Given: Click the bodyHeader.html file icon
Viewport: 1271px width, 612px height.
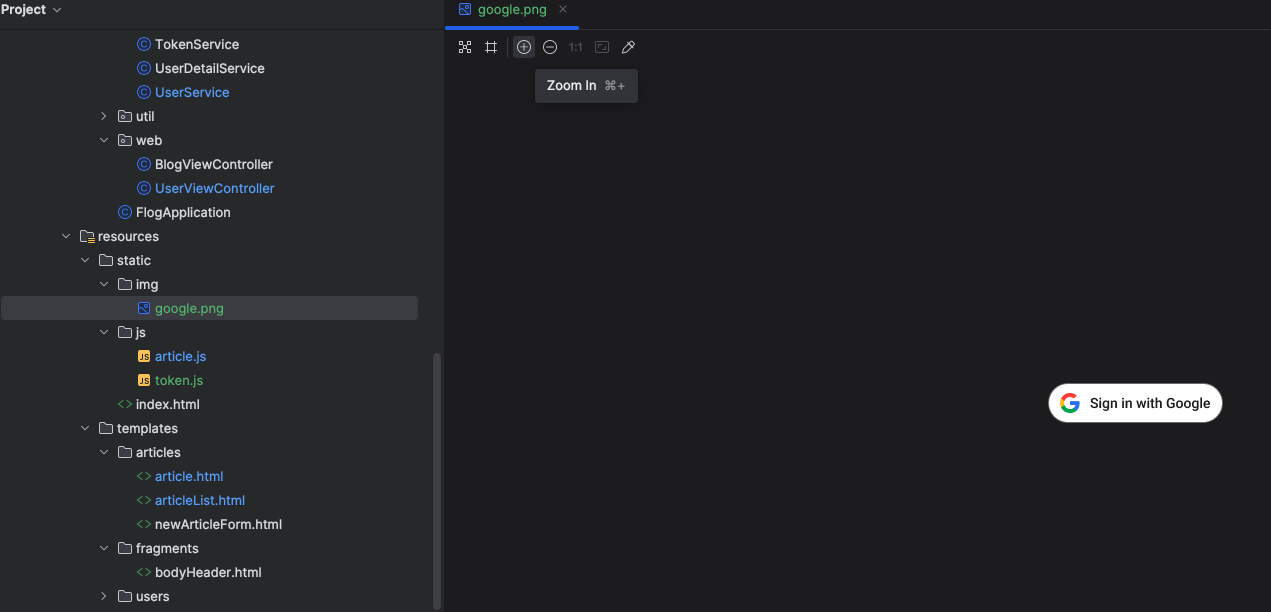Looking at the screenshot, I should pyautogui.click(x=144, y=572).
